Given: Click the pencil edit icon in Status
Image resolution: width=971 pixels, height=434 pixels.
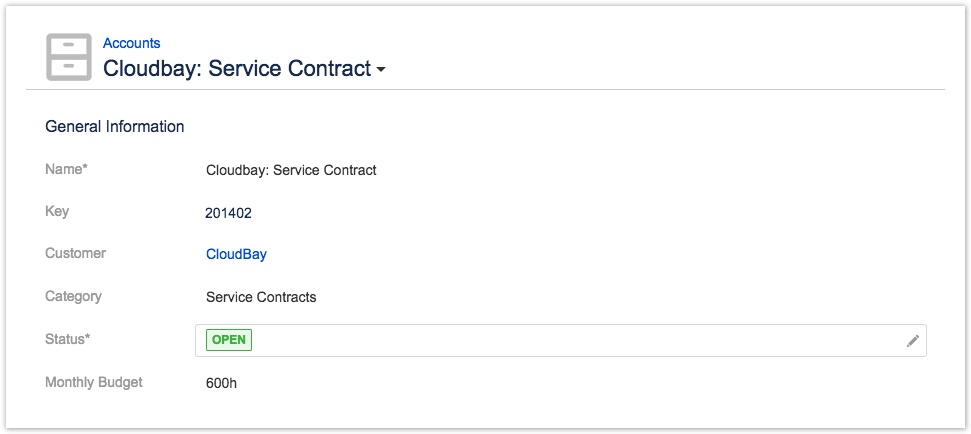Looking at the screenshot, I should [x=912, y=341].
